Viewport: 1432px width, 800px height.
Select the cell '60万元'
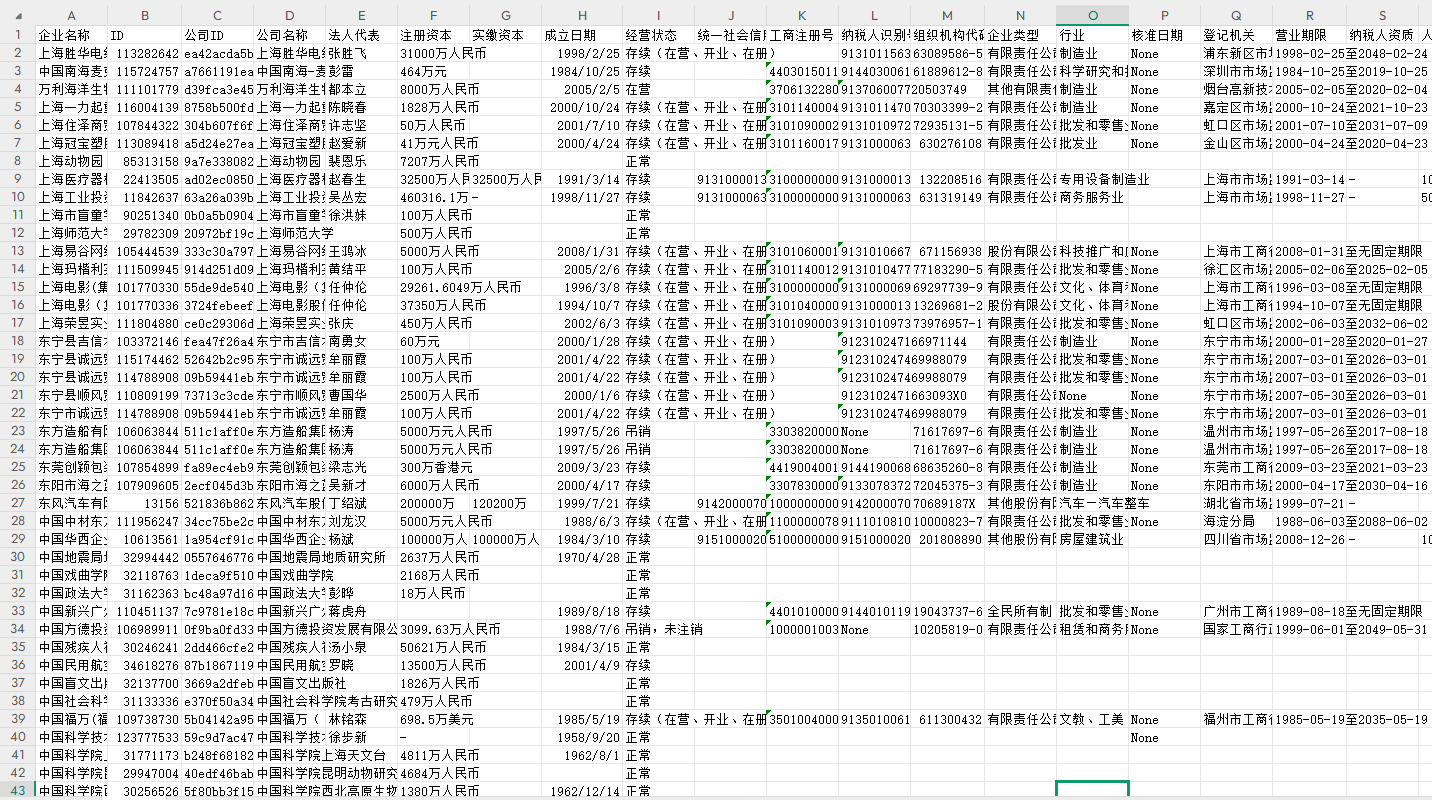[x=433, y=341]
